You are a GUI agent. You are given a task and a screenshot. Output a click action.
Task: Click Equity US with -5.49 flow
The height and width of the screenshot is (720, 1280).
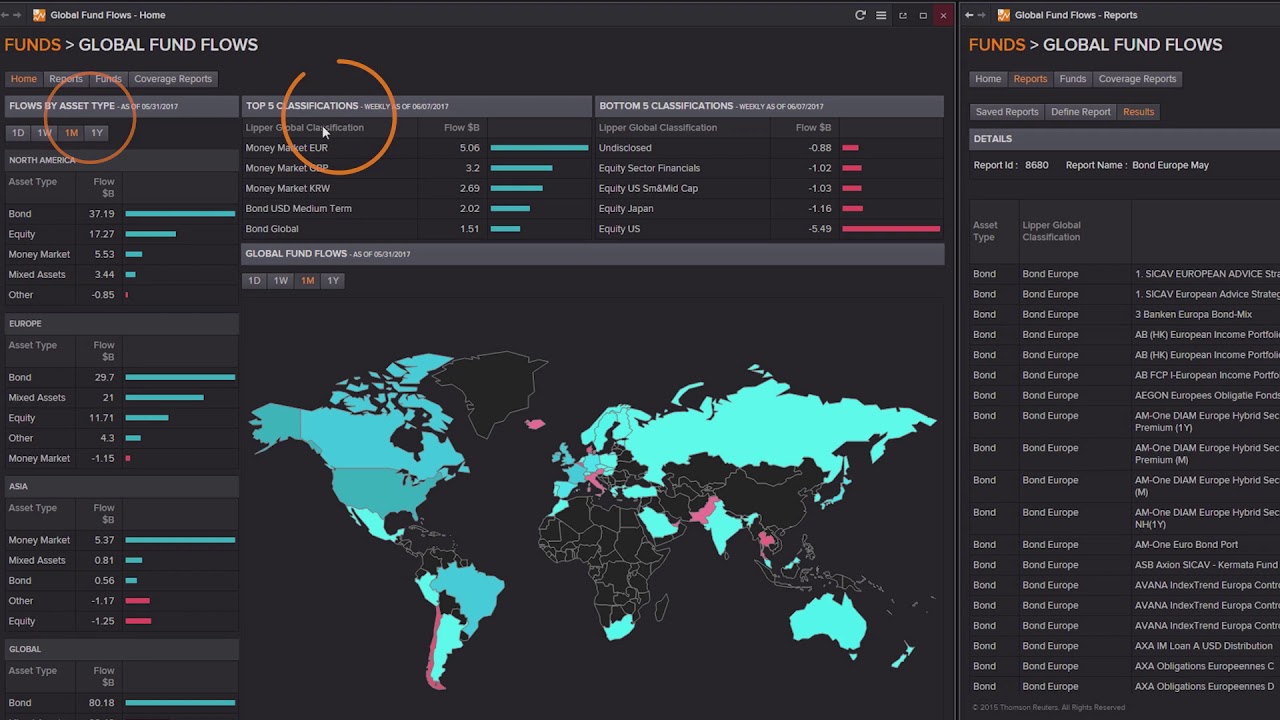619,229
